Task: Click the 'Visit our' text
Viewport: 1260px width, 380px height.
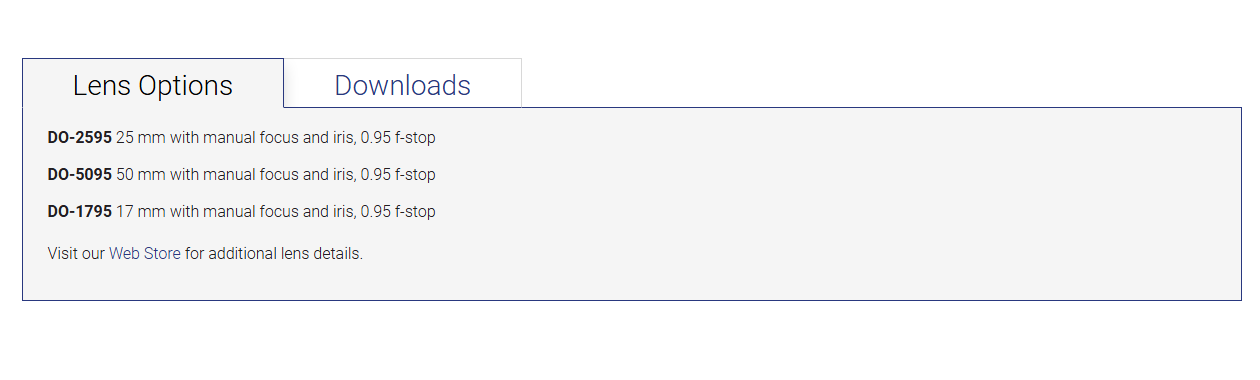Action: pyautogui.click(x=76, y=254)
